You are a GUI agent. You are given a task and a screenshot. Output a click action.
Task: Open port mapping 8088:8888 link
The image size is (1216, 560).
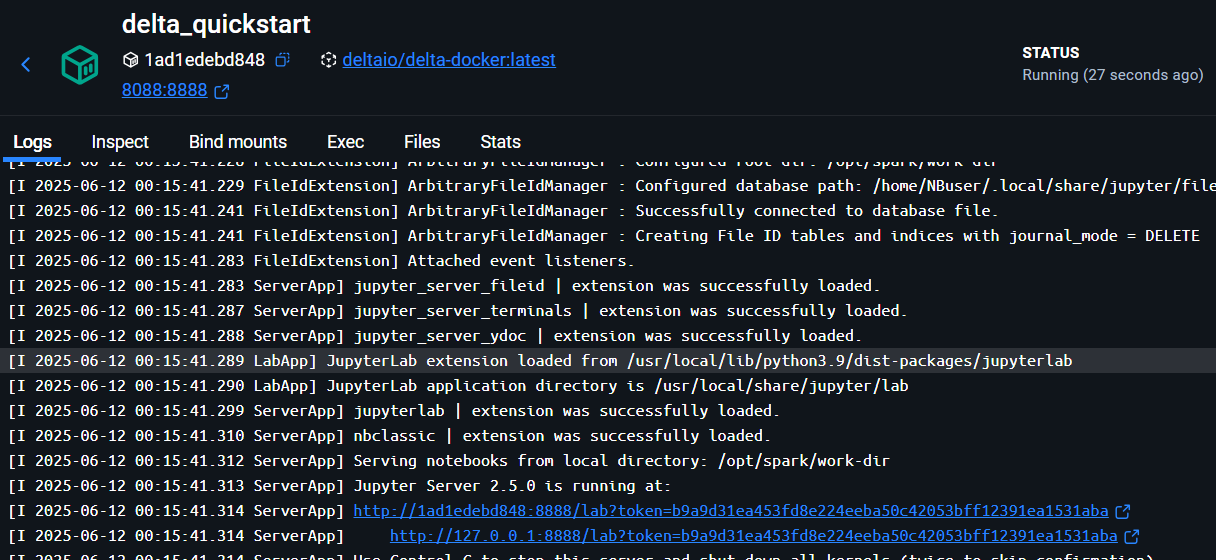click(x=164, y=91)
